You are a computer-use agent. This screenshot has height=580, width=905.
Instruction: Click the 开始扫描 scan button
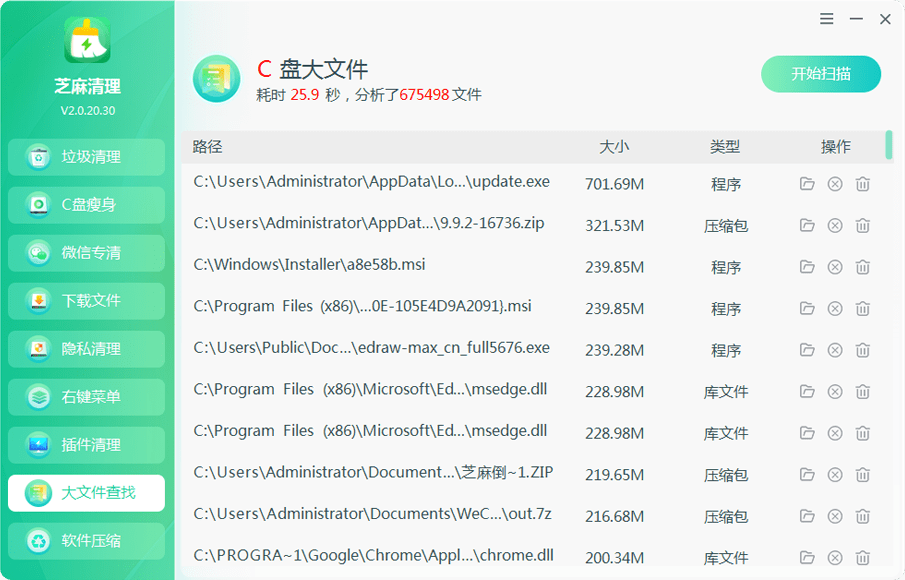click(821, 74)
